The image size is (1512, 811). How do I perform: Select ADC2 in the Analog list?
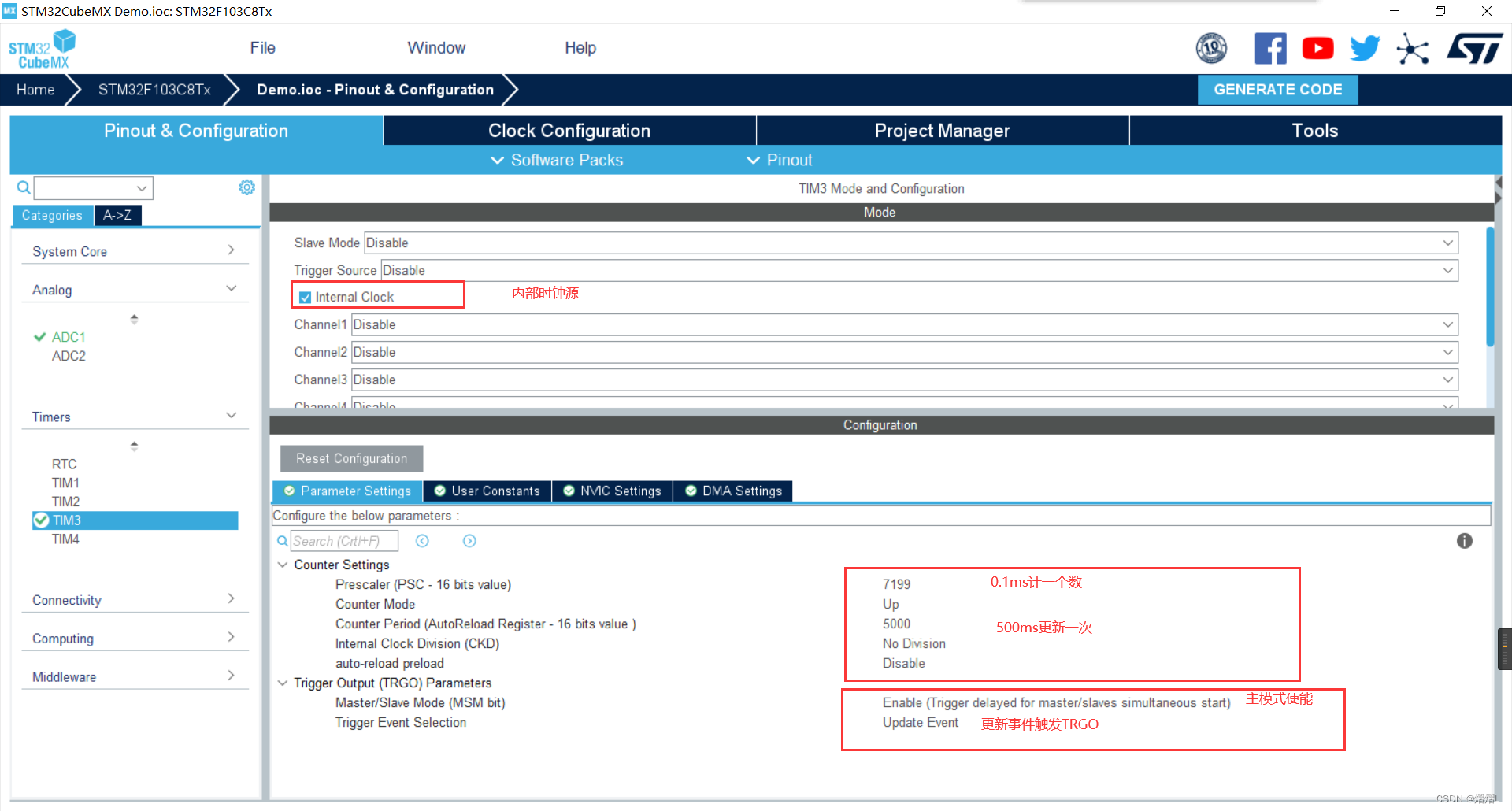point(69,356)
